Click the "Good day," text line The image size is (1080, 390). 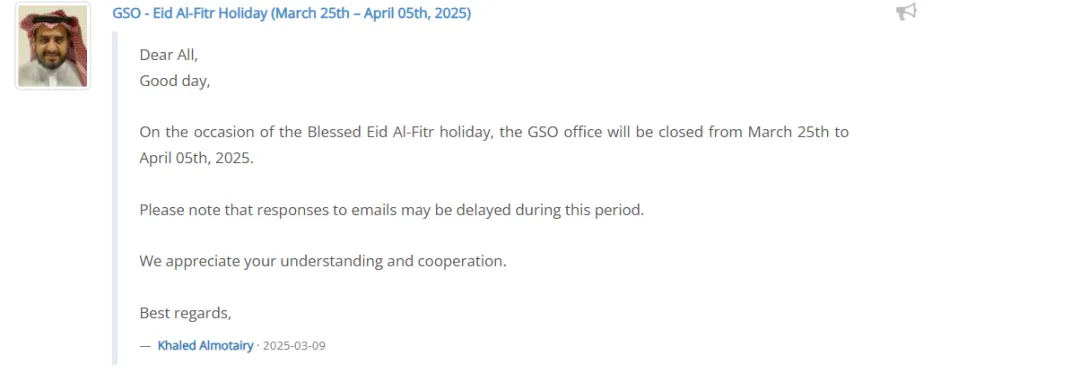click(174, 81)
